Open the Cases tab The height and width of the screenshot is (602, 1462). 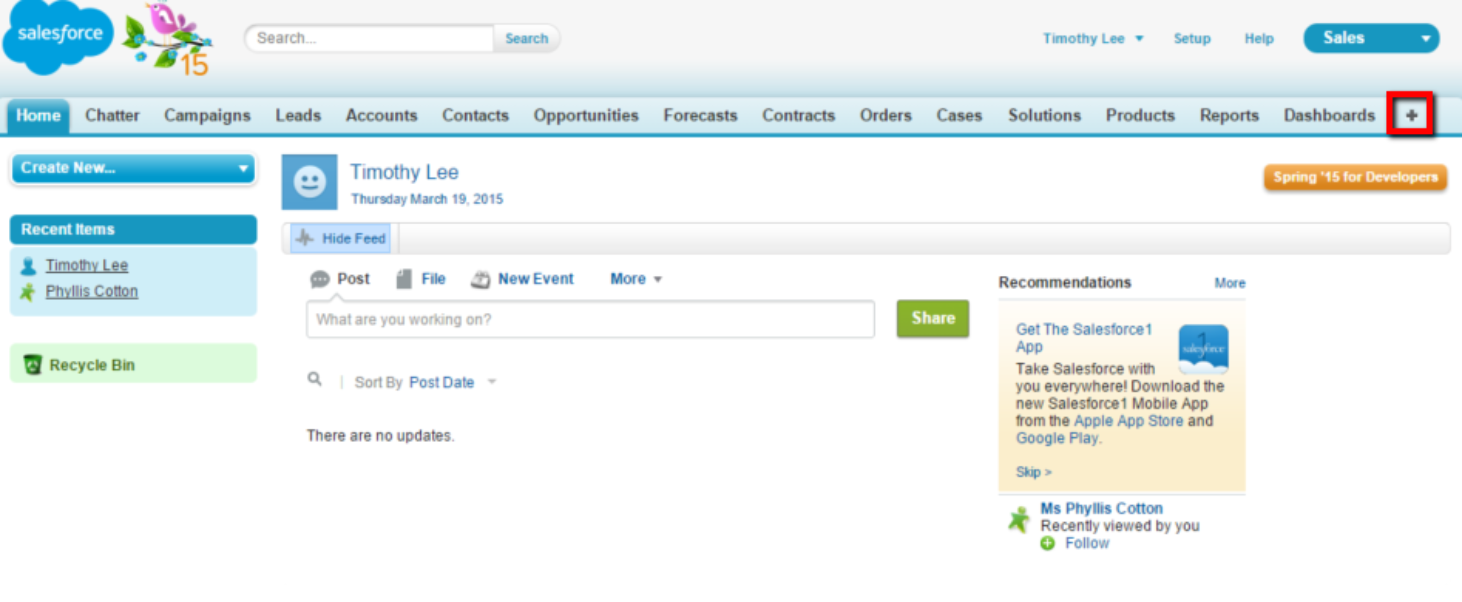click(x=959, y=116)
